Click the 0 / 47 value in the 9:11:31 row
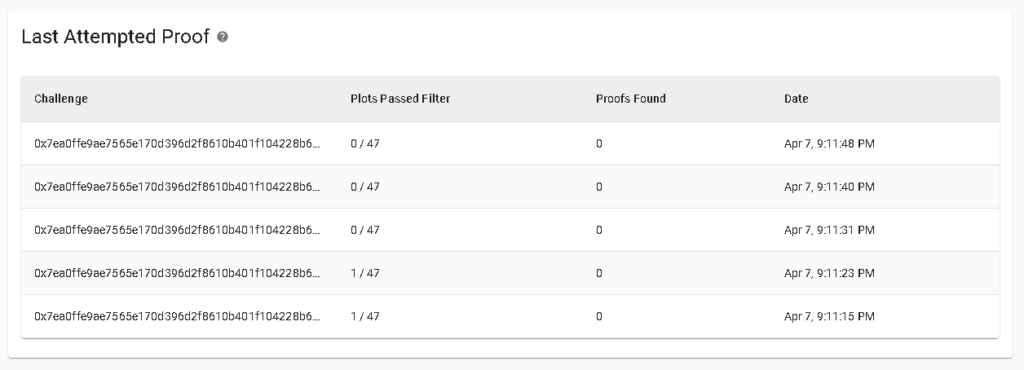 pyautogui.click(x=365, y=230)
